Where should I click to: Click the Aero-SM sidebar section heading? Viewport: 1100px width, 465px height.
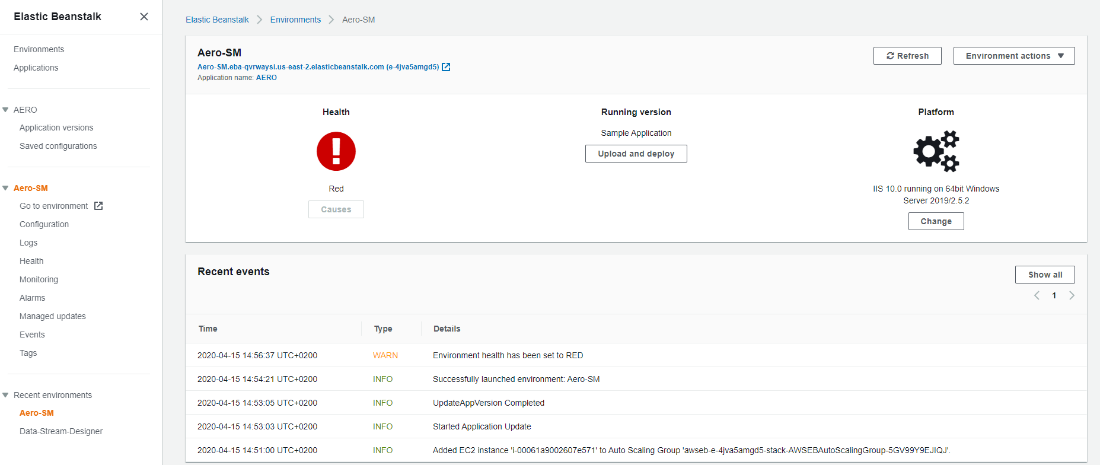coord(31,188)
